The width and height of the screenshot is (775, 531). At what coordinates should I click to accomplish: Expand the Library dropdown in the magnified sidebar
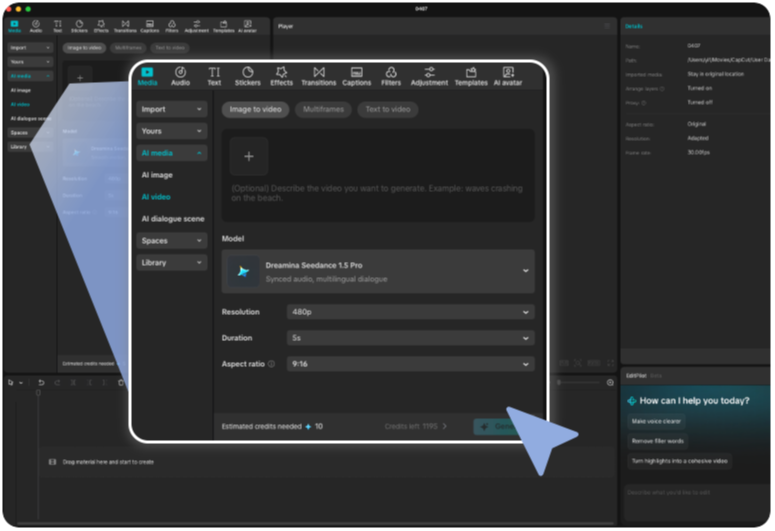click(x=172, y=263)
